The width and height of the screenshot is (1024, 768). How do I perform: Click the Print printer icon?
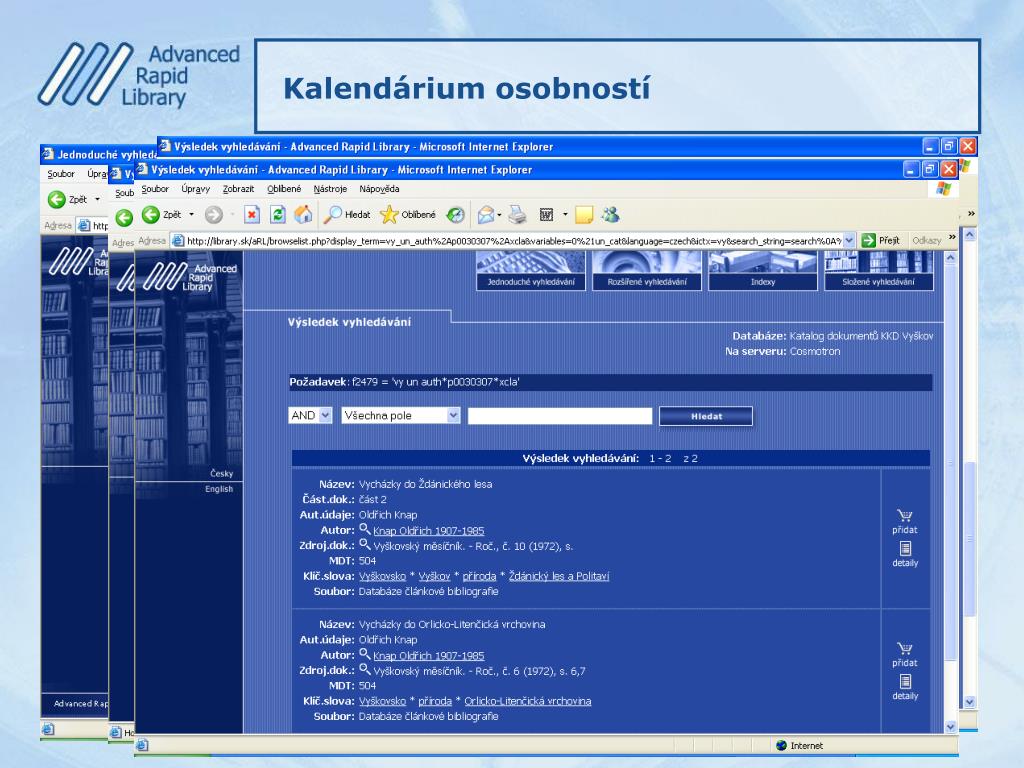[517, 214]
